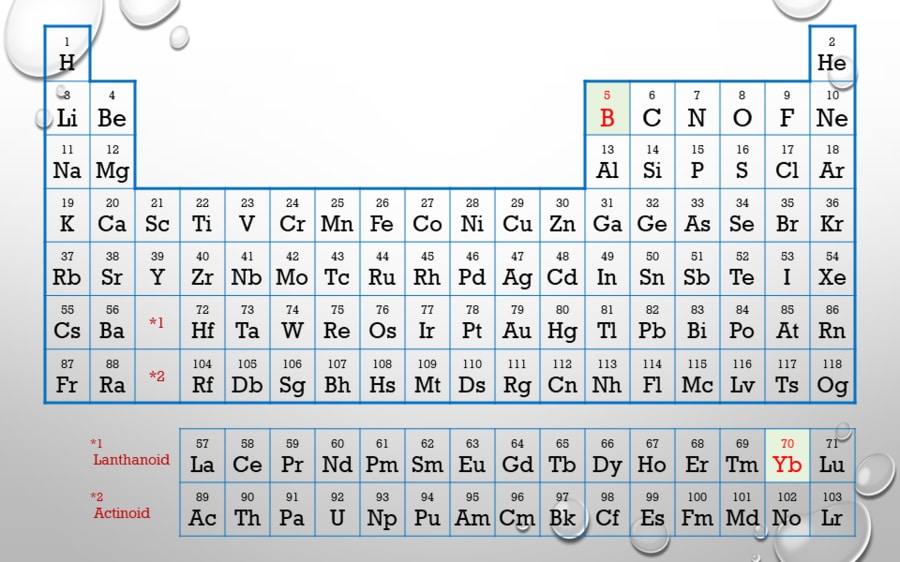Select the Lanthanoid row label
Viewport: 900px width, 562px height.
[x=131, y=460]
